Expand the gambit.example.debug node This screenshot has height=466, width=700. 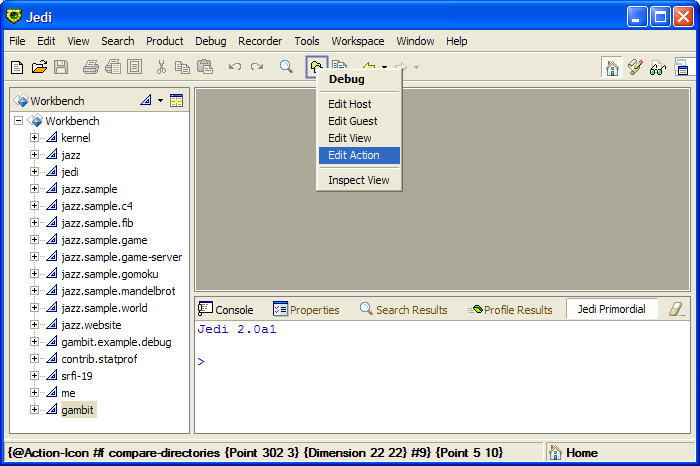[34, 341]
